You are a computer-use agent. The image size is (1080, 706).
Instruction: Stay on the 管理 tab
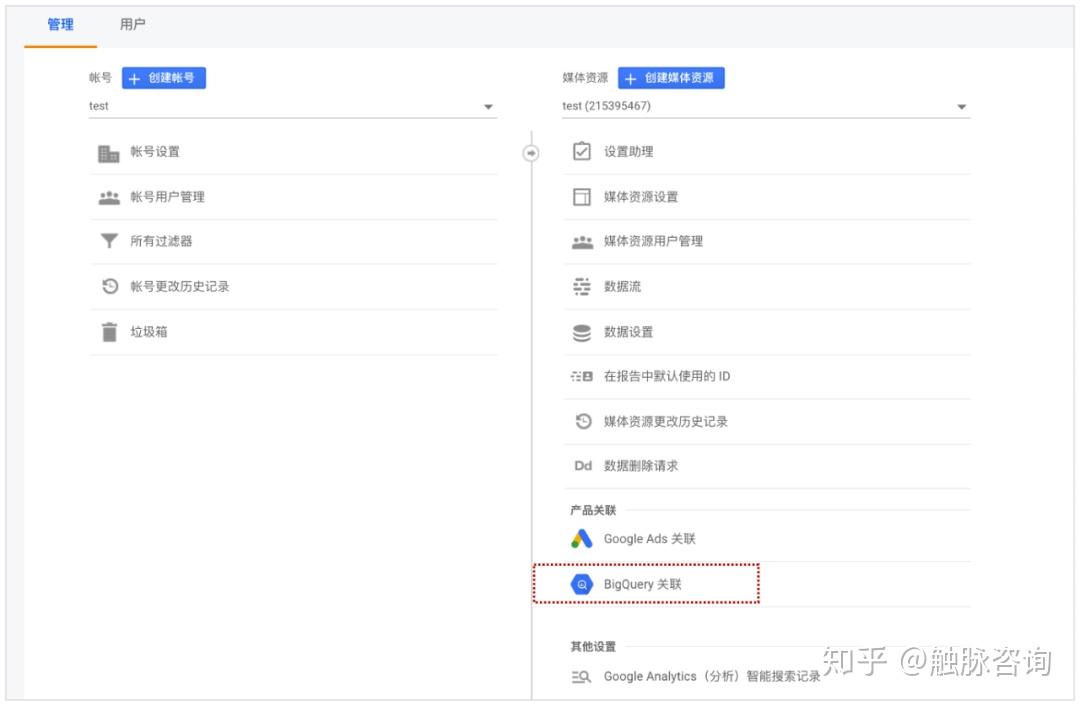[x=60, y=25]
